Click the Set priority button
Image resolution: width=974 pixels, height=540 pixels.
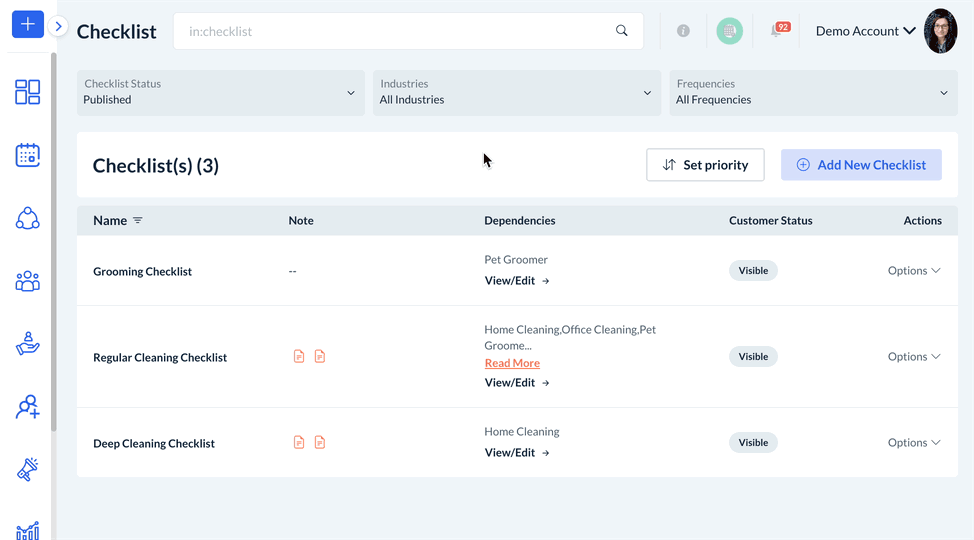click(705, 165)
